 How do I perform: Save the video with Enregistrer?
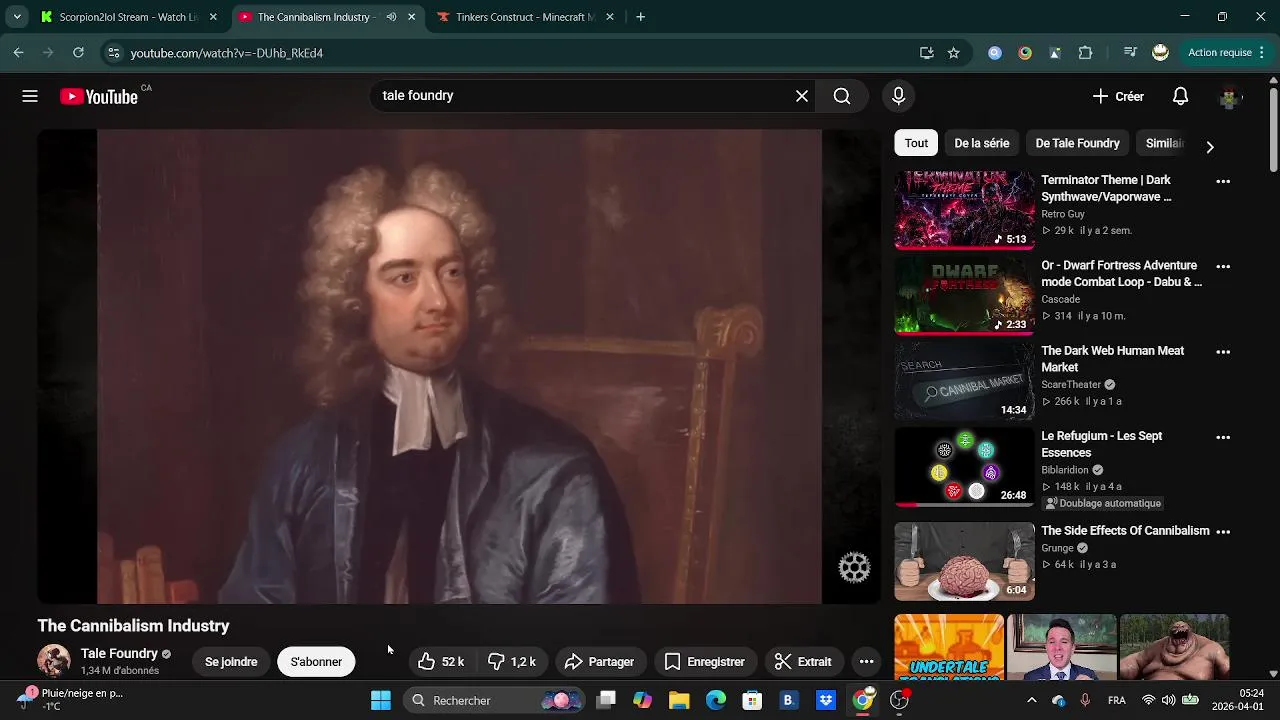click(x=705, y=662)
